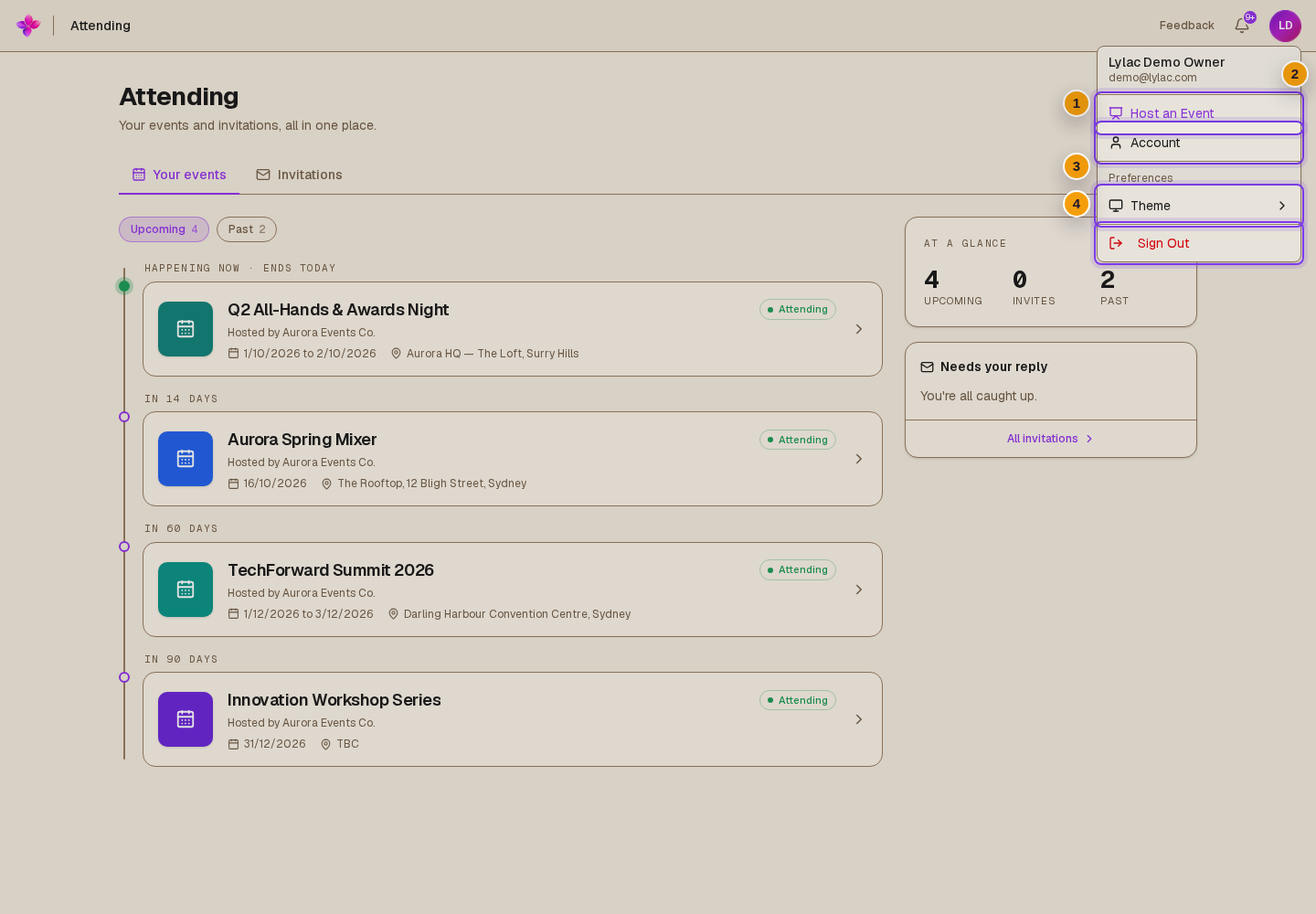This screenshot has width=1316, height=914.
Task: Click the 1/10/2026 date calendar icon
Action: [233, 354]
